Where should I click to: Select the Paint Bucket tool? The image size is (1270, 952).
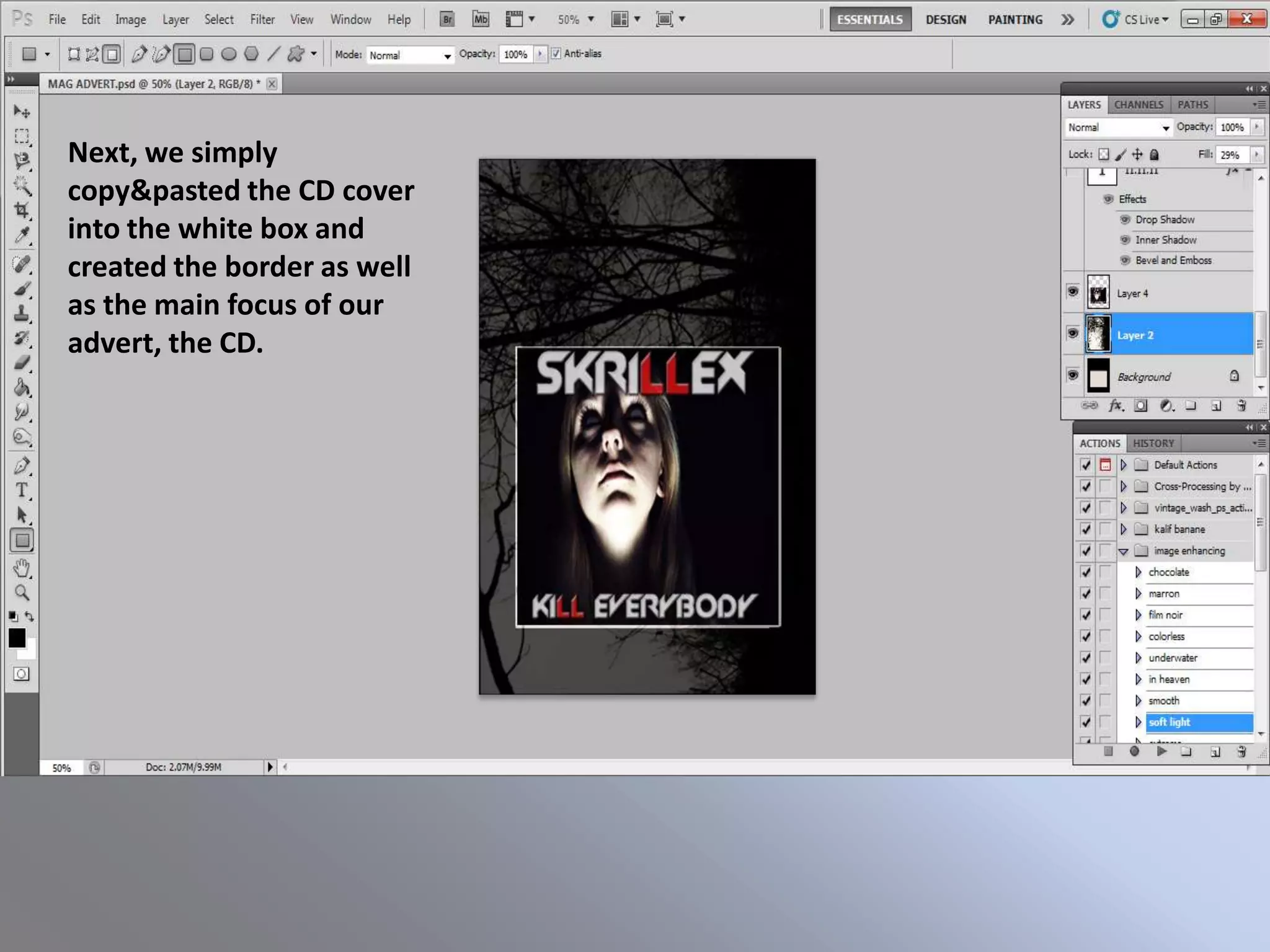pyautogui.click(x=22, y=388)
